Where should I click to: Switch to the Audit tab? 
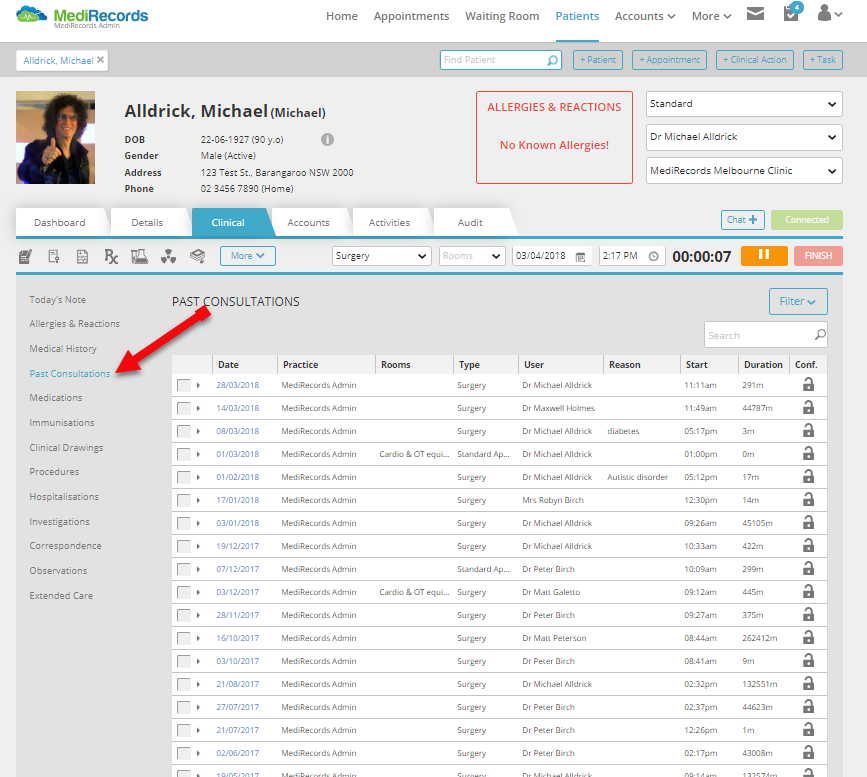(x=470, y=222)
